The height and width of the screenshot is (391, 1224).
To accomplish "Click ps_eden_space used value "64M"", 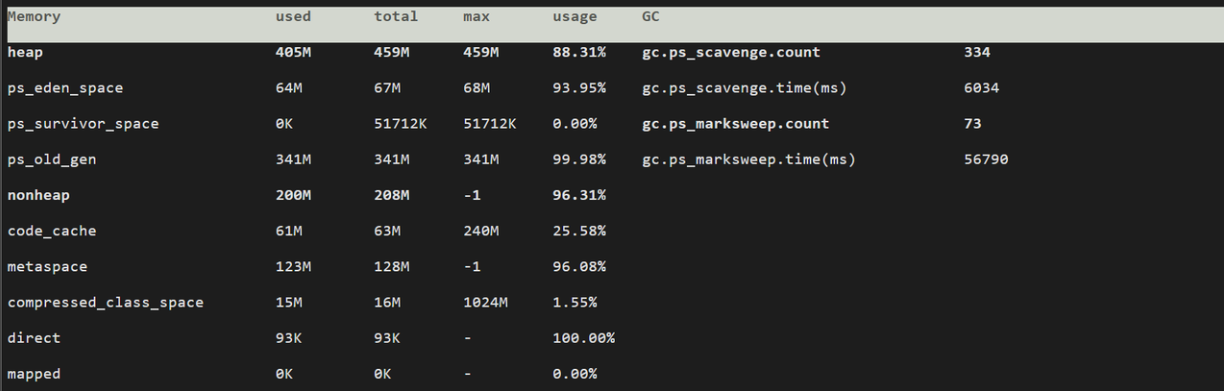I will pos(289,89).
